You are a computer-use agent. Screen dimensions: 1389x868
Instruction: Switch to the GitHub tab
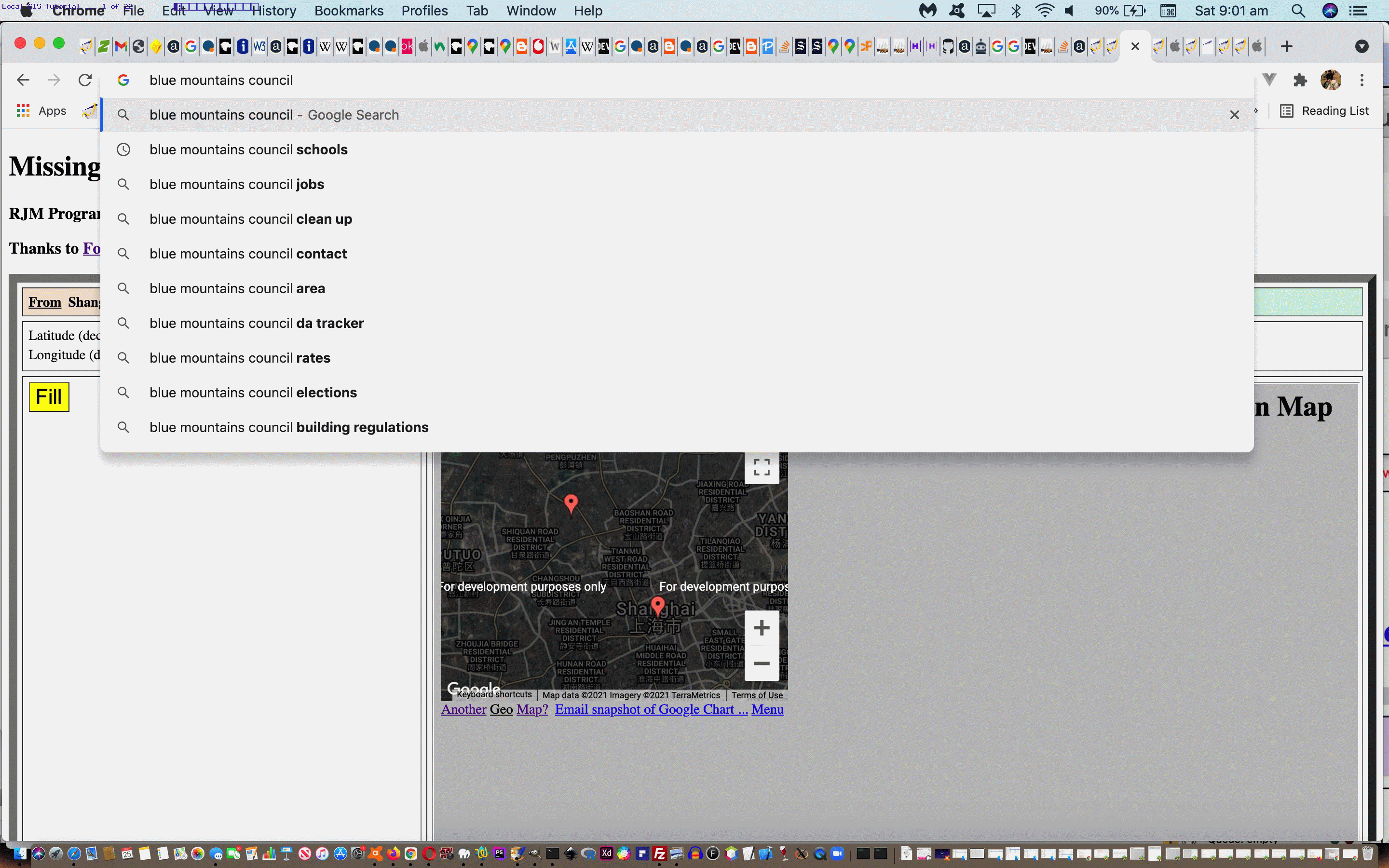(x=948, y=46)
